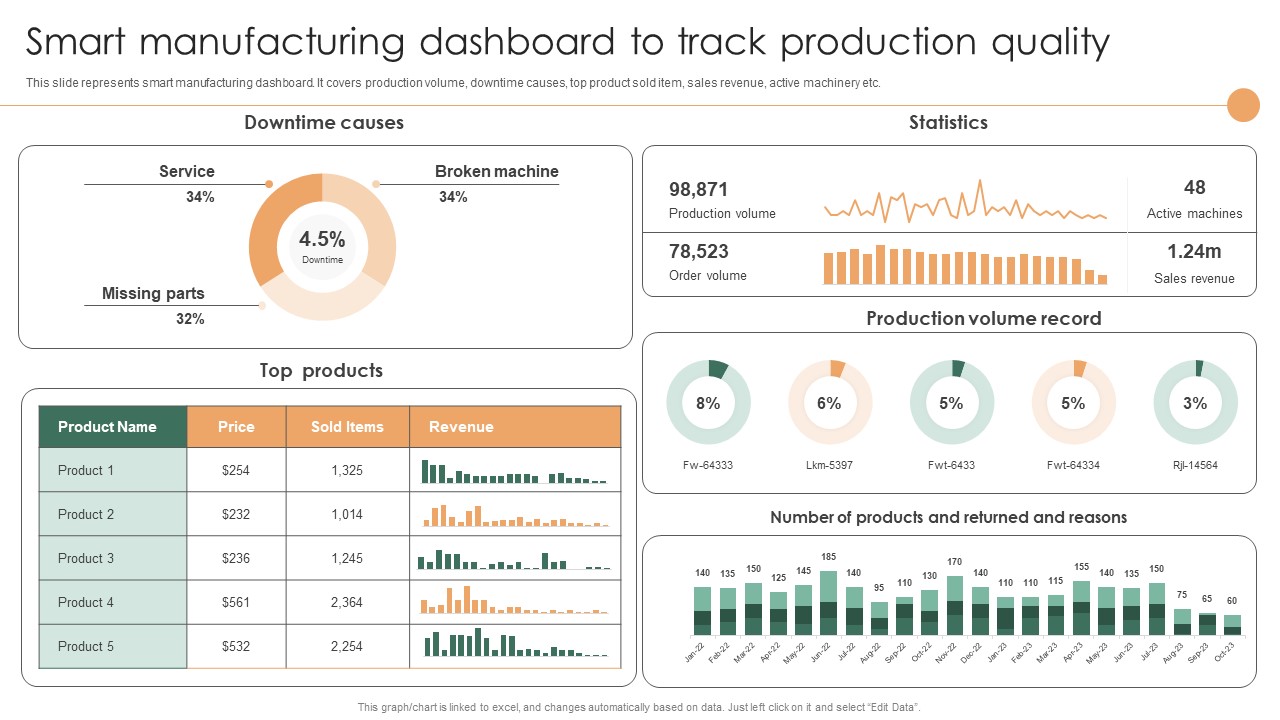Click the Statistics heading
Screen dimensions: 1280x720
948,122
